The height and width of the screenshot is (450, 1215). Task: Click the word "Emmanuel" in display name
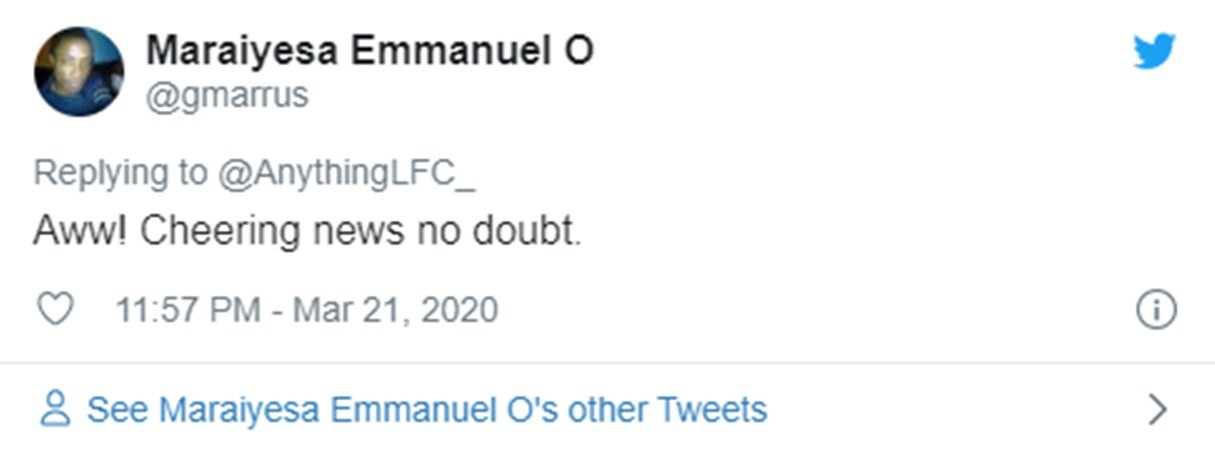[432, 52]
